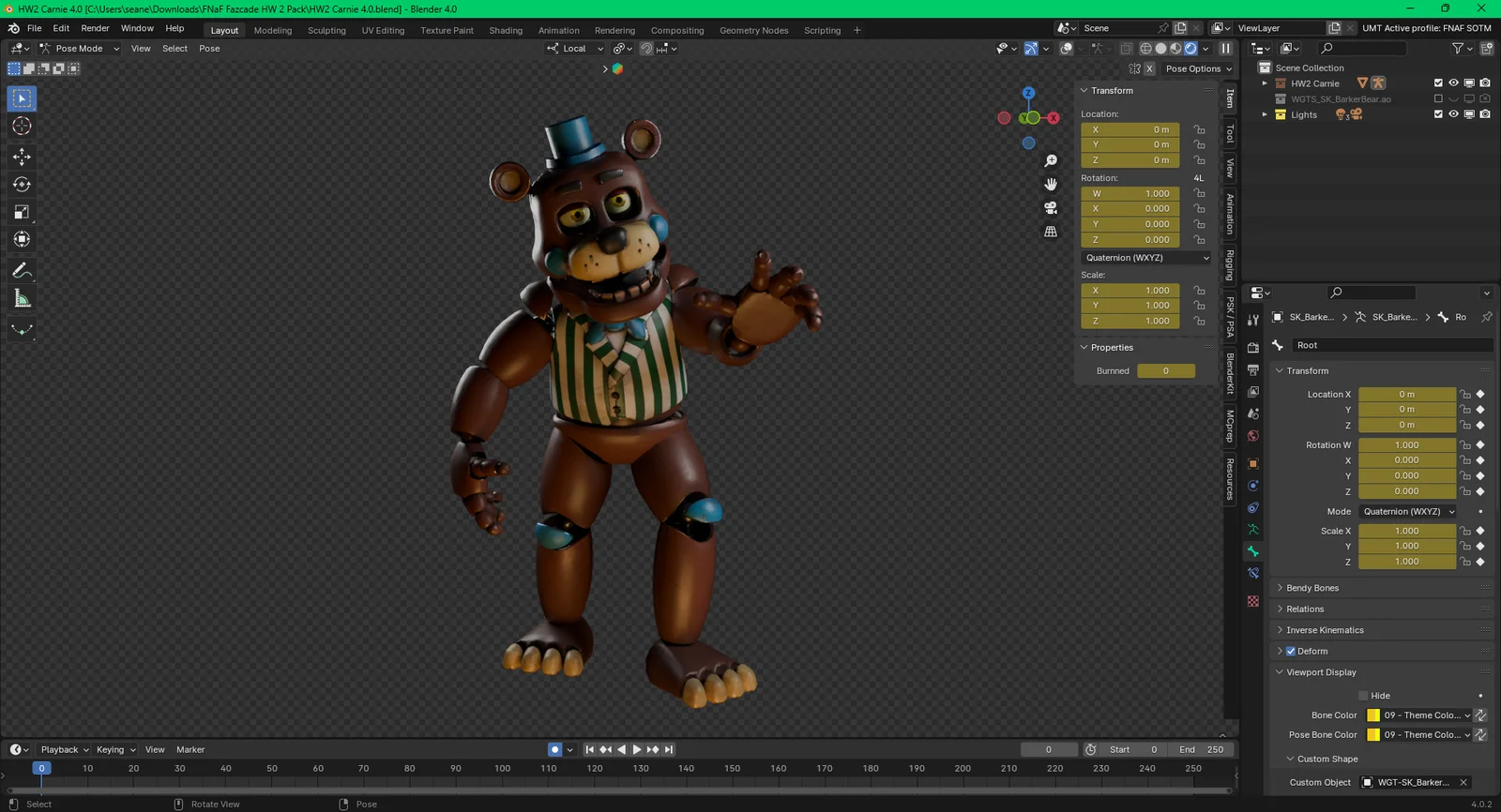Toggle the timeline auto keying record button
1501x812 pixels.
pyautogui.click(x=554, y=749)
